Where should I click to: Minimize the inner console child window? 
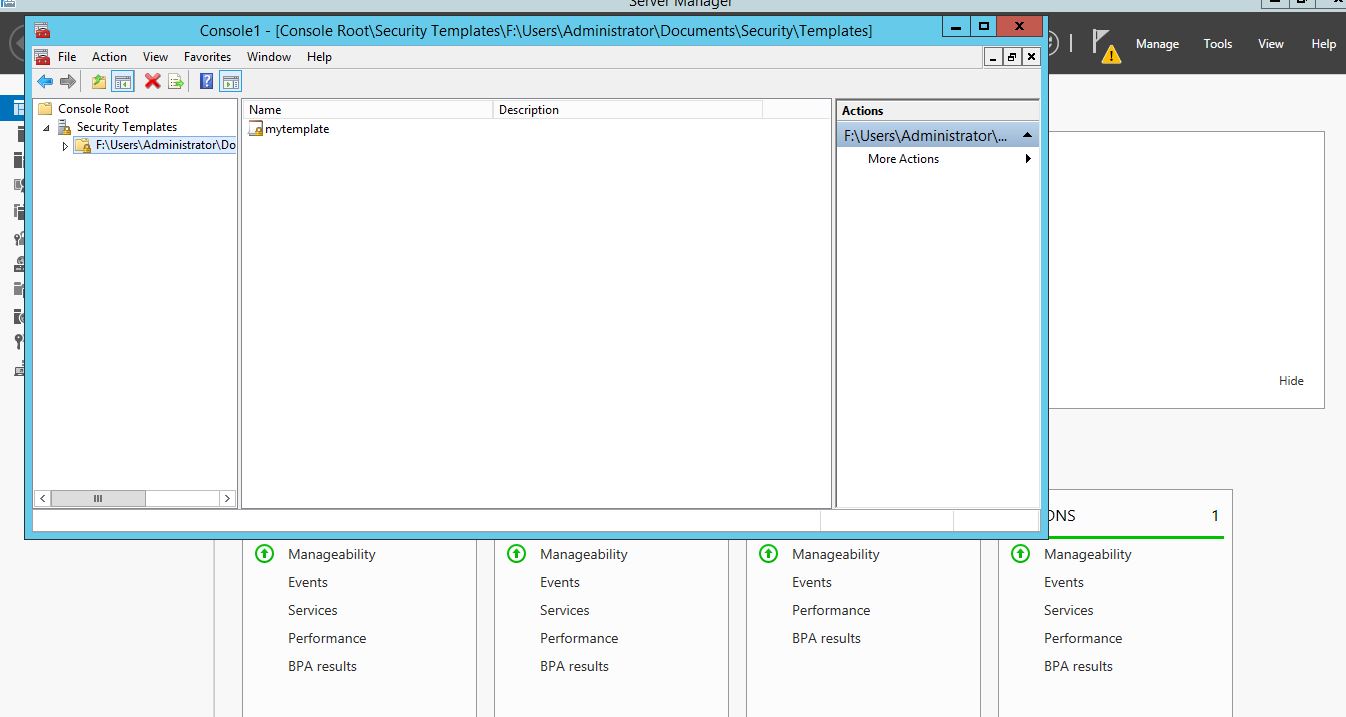point(993,57)
